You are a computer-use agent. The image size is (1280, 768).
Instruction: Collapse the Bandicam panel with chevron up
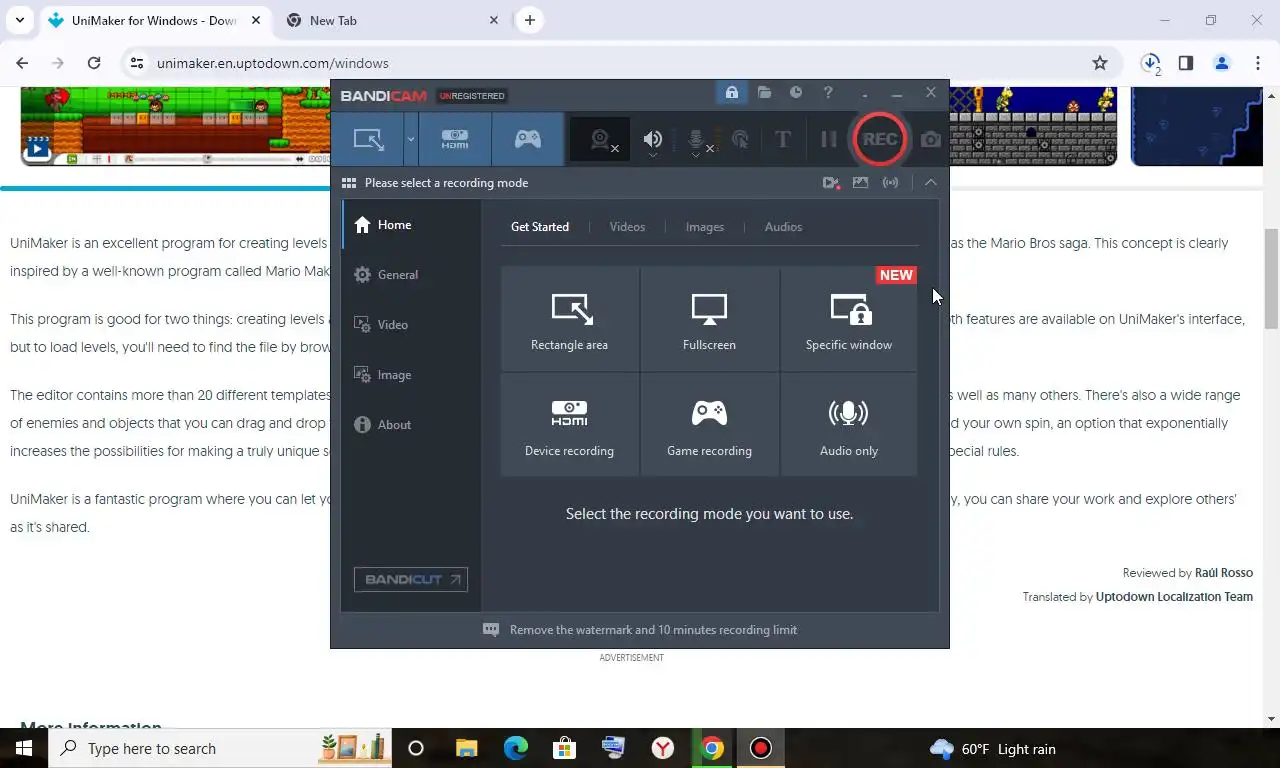930,183
